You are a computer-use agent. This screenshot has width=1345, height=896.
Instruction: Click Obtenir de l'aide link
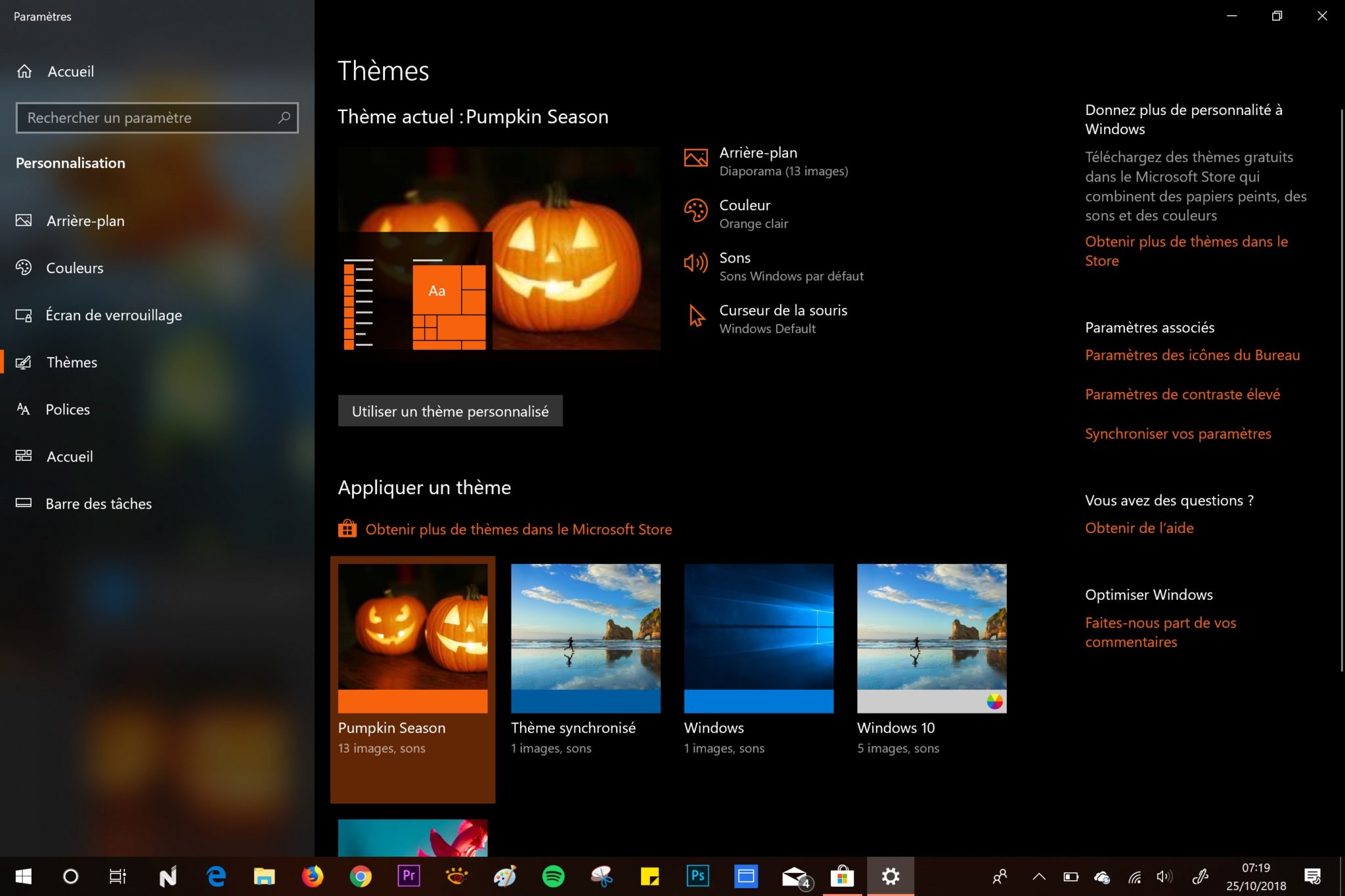pyautogui.click(x=1139, y=528)
